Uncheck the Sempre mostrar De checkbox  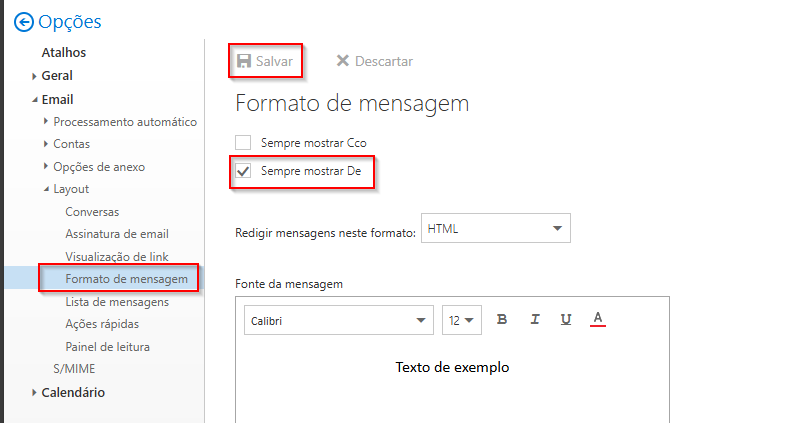pyautogui.click(x=243, y=171)
